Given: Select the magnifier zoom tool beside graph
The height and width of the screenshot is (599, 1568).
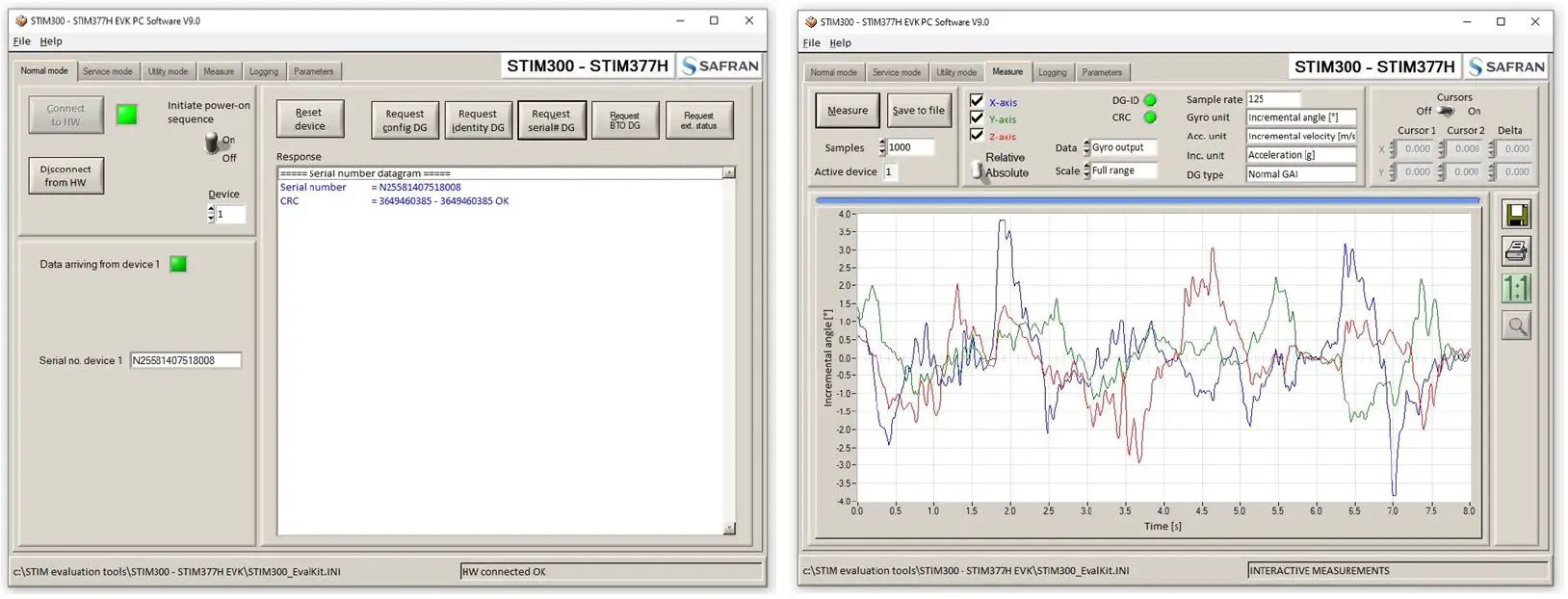Looking at the screenshot, I should pyautogui.click(x=1517, y=326).
